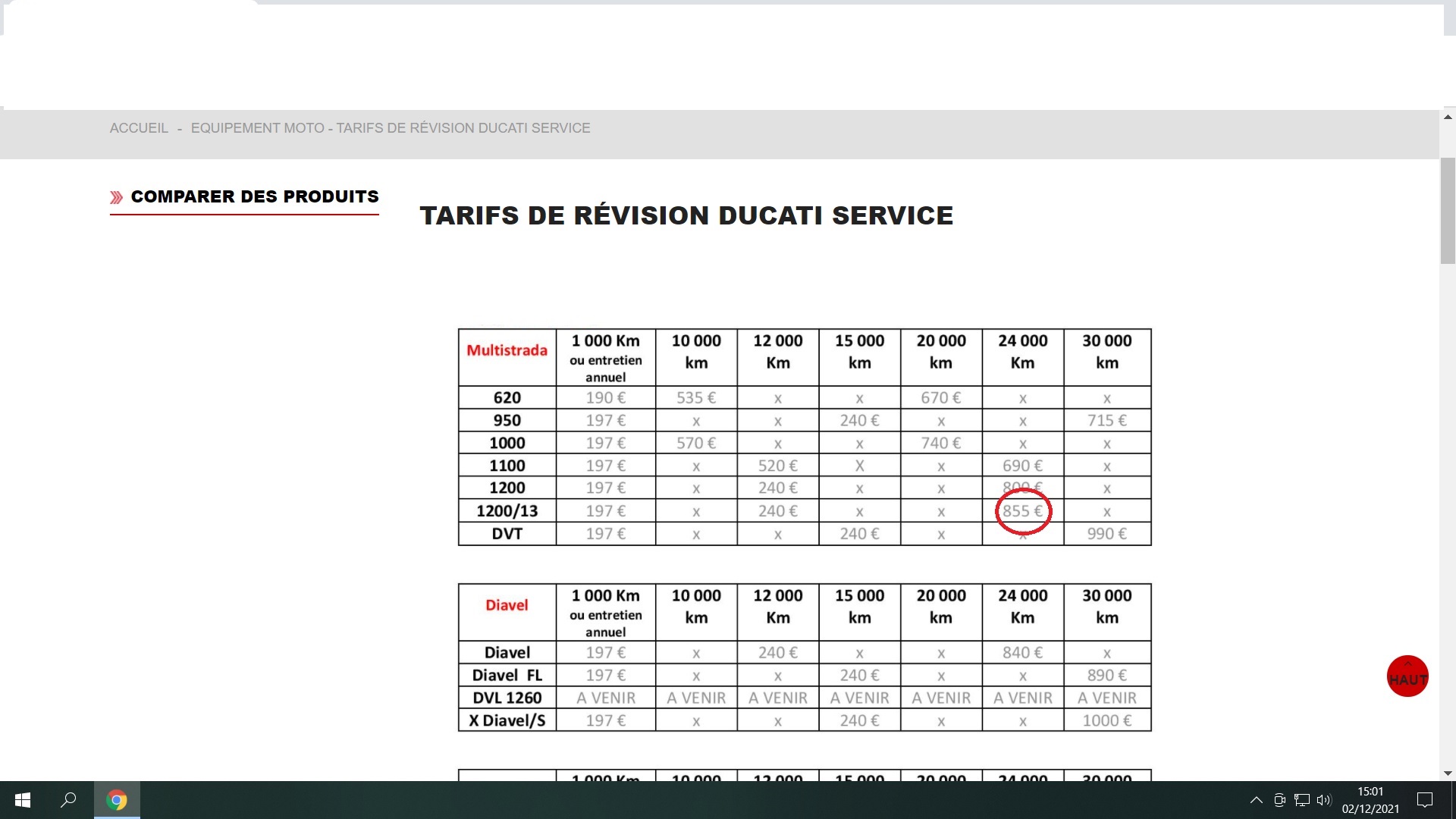Select the 840 € cell in Diavel row

click(x=1023, y=652)
